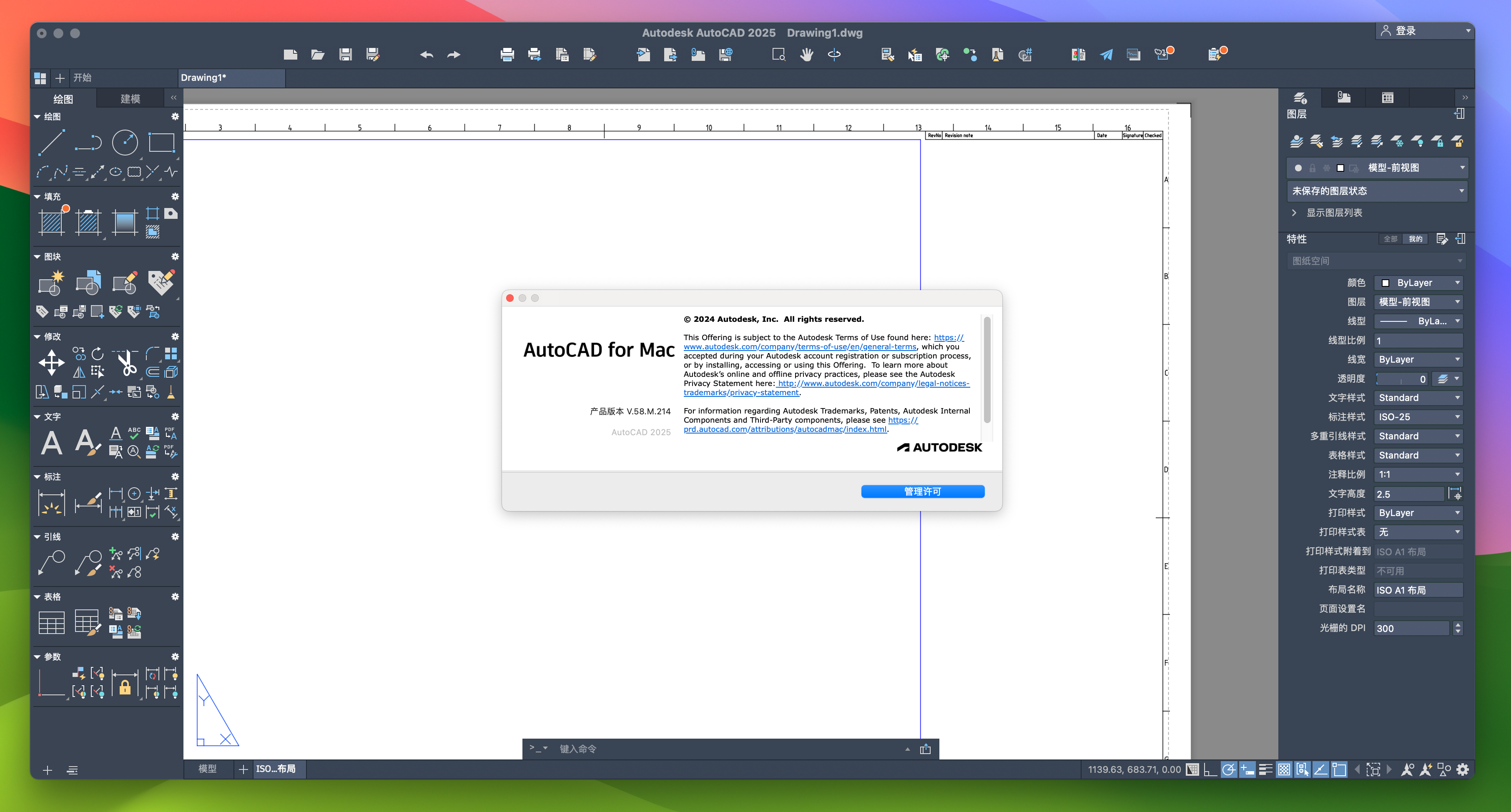Select 绘图 tab in left panel
The width and height of the screenshot is (1511, 812).
pos(63,97)
